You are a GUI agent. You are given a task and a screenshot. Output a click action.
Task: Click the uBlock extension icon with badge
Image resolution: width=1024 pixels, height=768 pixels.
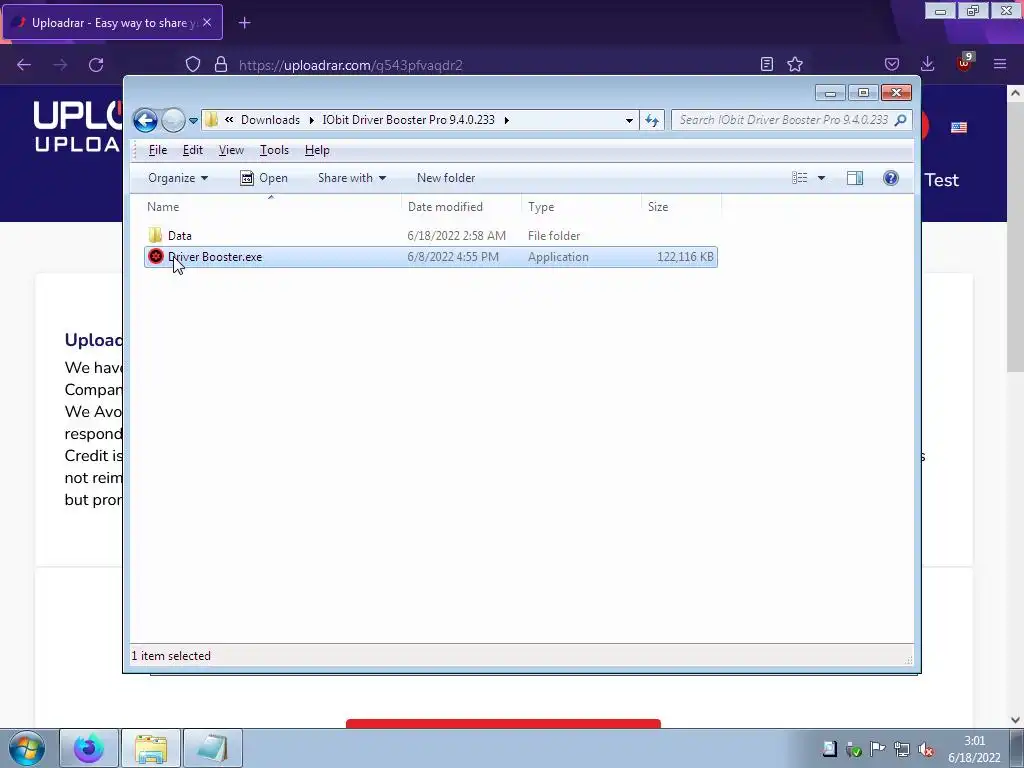point(964,63)
